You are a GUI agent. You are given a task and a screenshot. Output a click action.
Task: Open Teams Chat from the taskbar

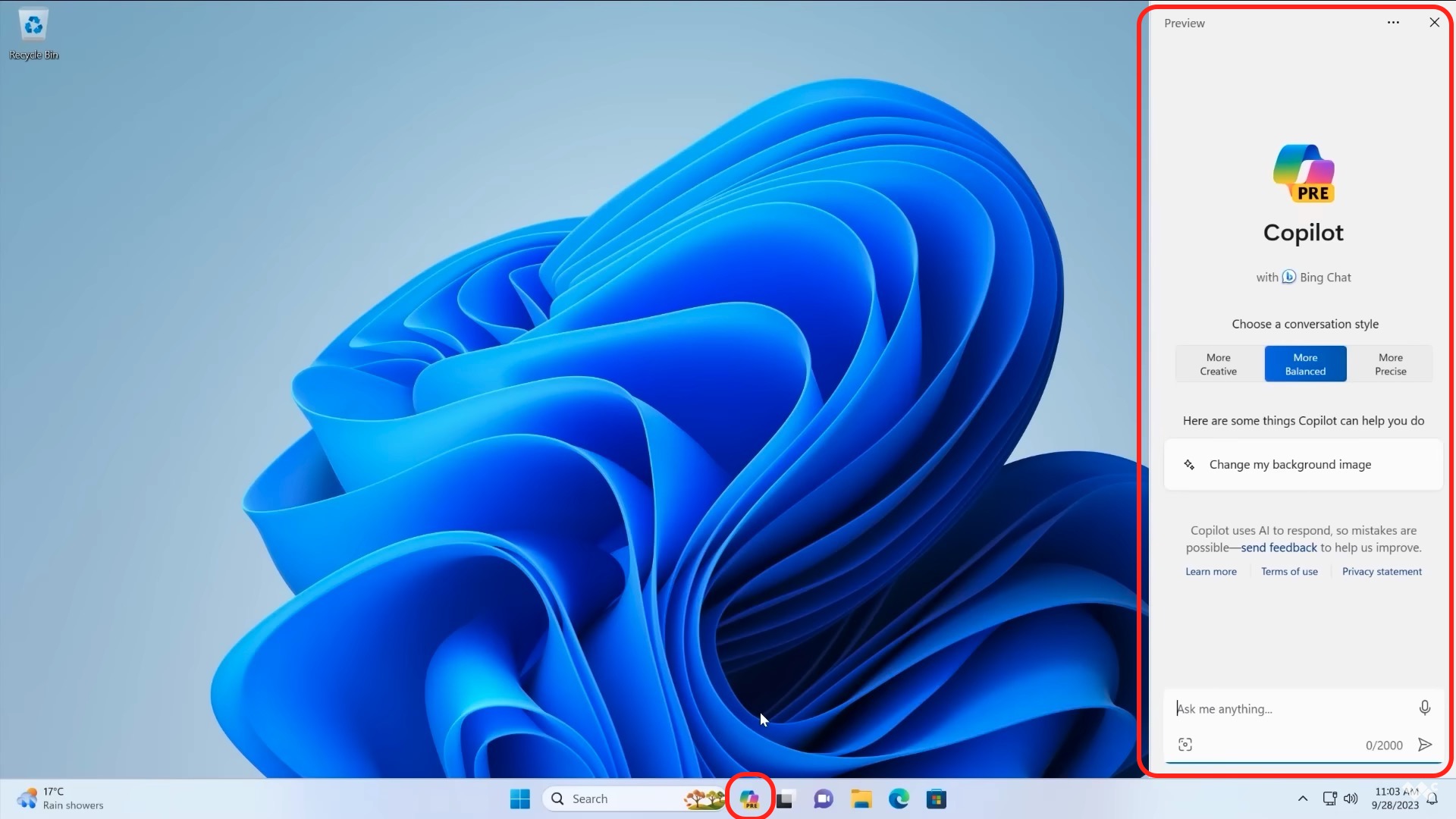click(x=823, y=799)
